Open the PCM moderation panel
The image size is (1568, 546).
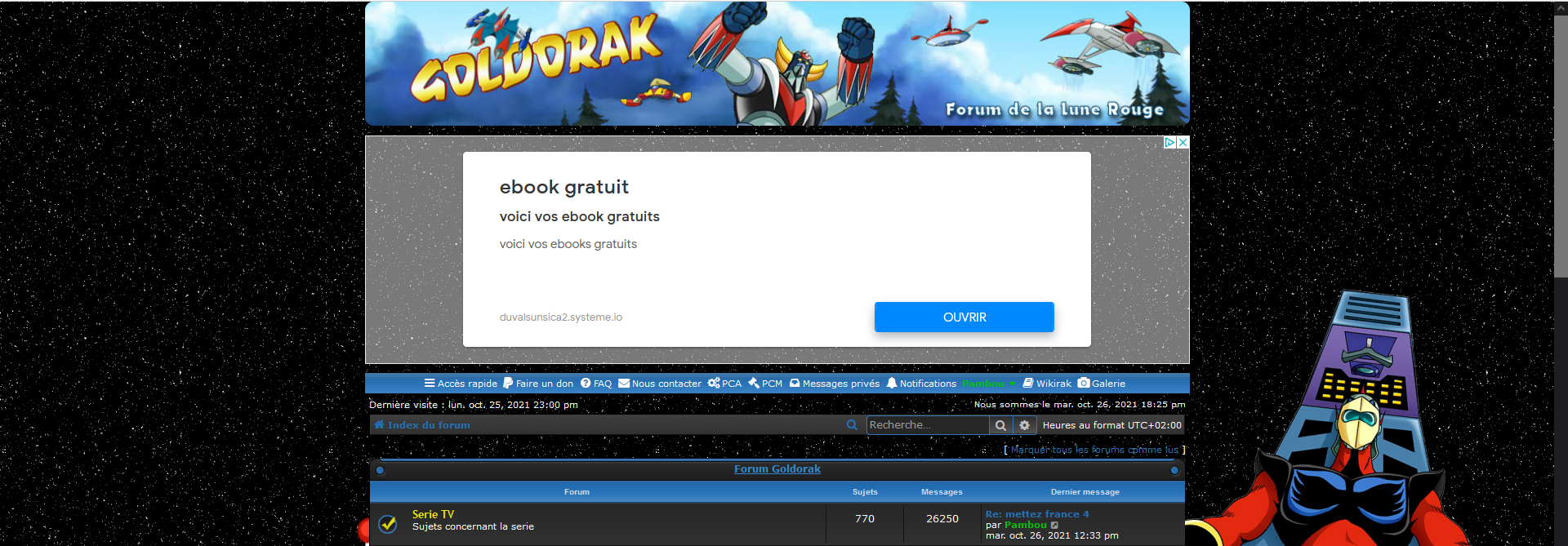[765, 384]
